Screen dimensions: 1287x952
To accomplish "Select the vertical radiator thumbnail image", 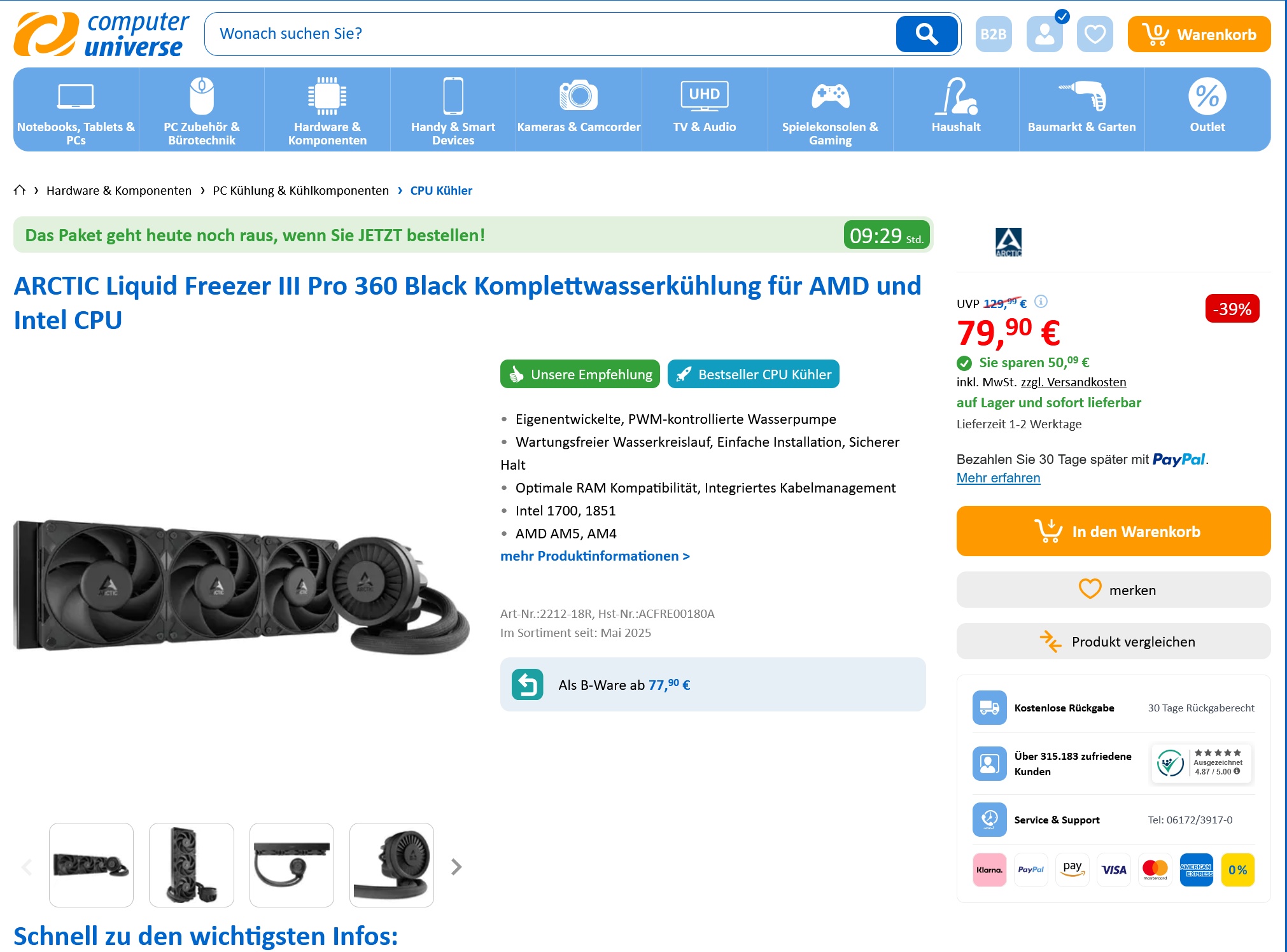I will pos(192,865).
